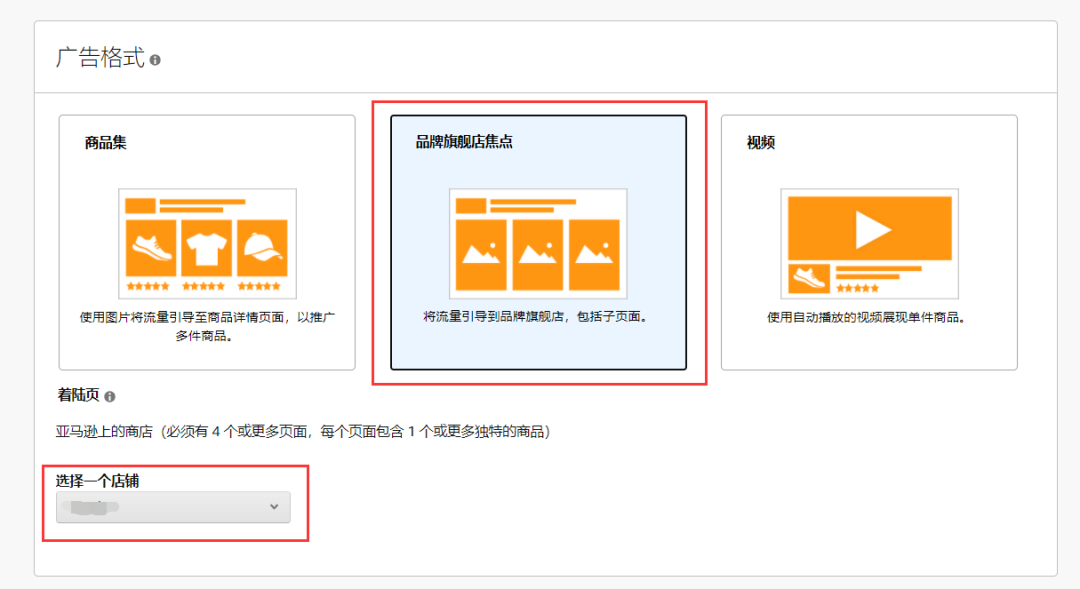Click the middle image panel in 品牌旗舰店焦点 illustration
This screenshot has height=589, width=1080.
(540, 251)
